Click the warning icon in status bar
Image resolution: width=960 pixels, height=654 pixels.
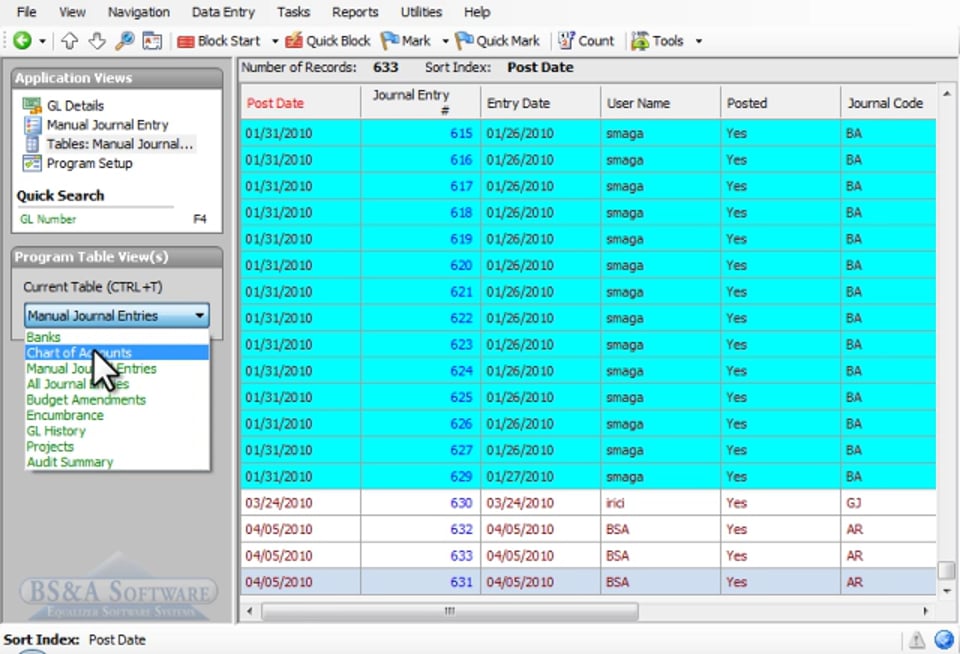coord(916,640)
